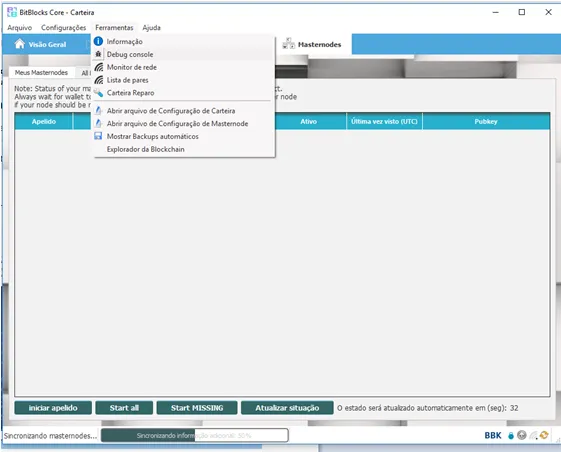The height and width of the screenshot is (452, 561).
Task: Click the signal icon beside Monitor de rede
Action: (x=98, y=67)
